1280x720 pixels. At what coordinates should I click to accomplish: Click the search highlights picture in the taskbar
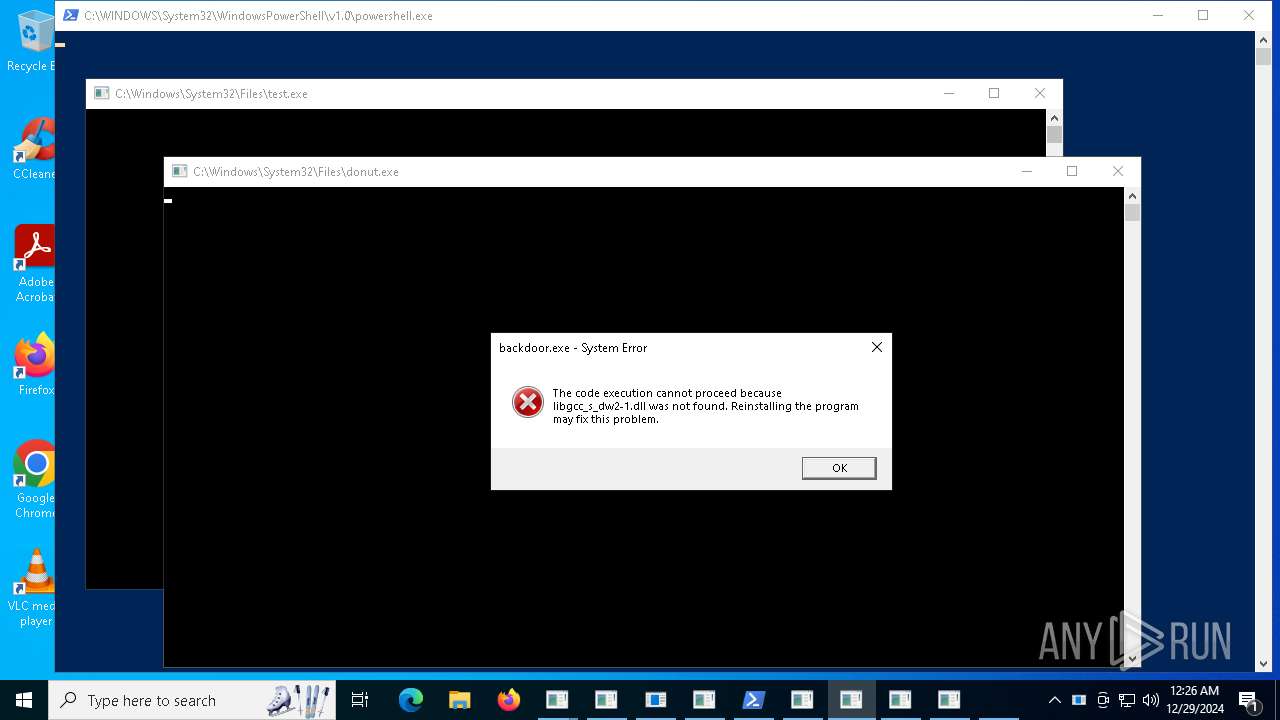(x=298, y=700)
